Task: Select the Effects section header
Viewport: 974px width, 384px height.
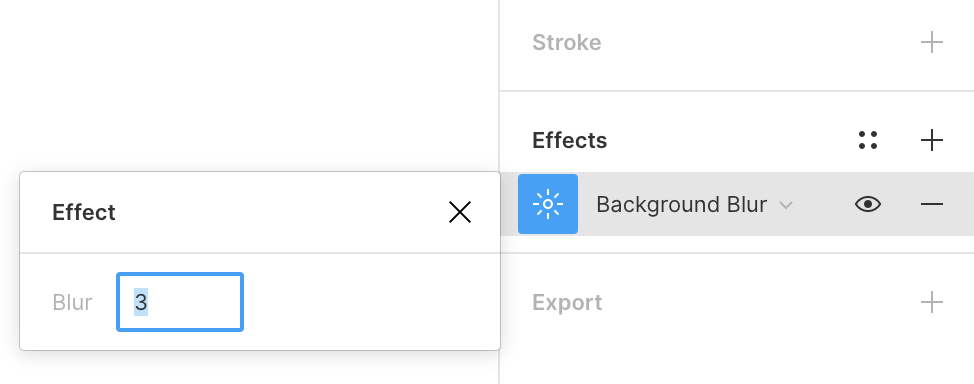Action: [570, 140]
